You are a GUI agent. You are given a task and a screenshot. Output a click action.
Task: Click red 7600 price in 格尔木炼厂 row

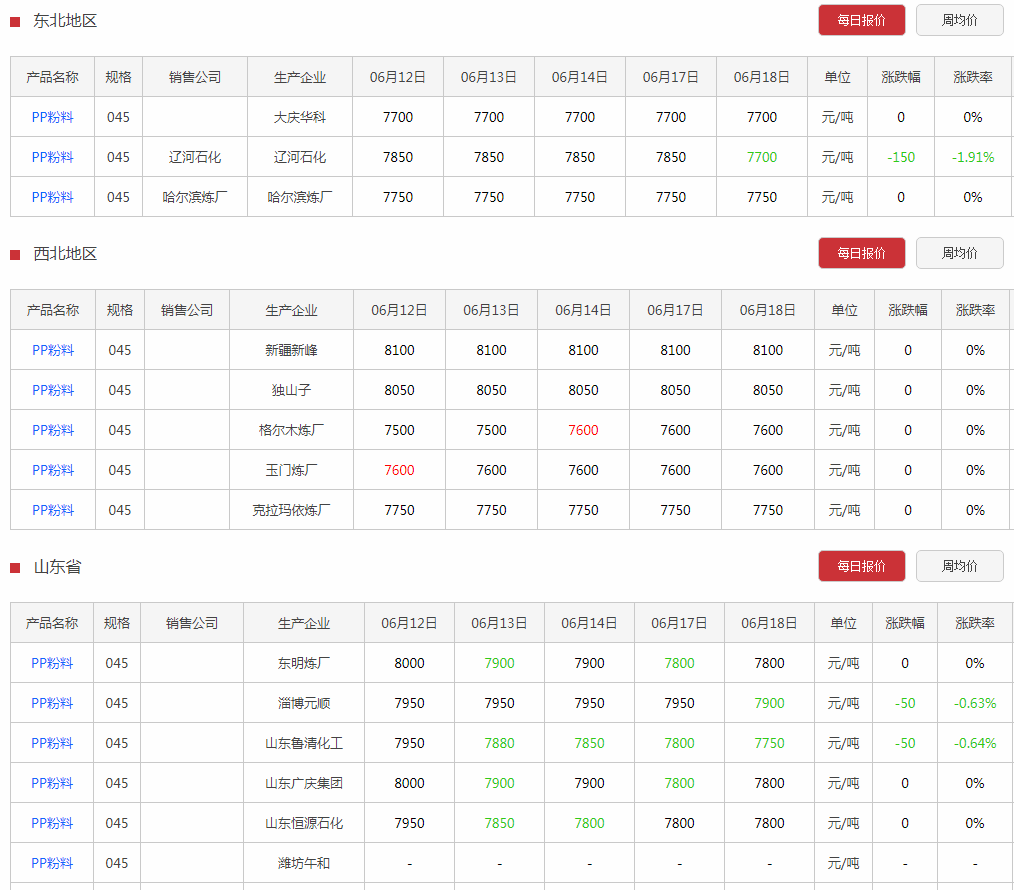[x=583, y=430]
